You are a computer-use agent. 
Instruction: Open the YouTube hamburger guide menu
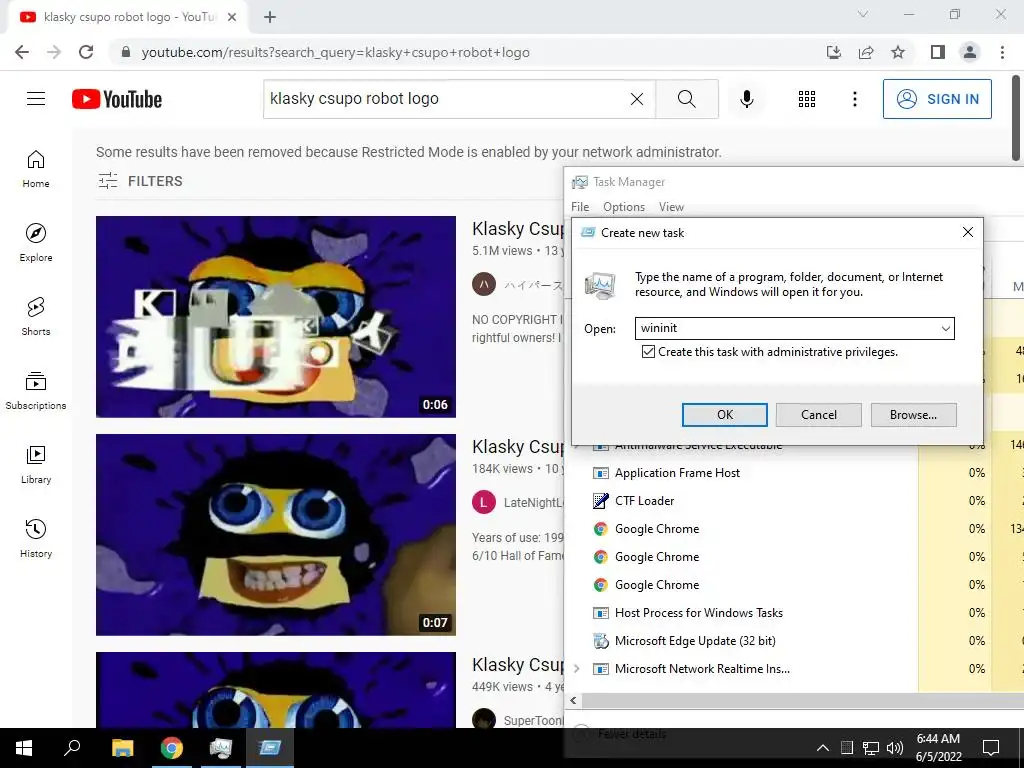(36, 99)
